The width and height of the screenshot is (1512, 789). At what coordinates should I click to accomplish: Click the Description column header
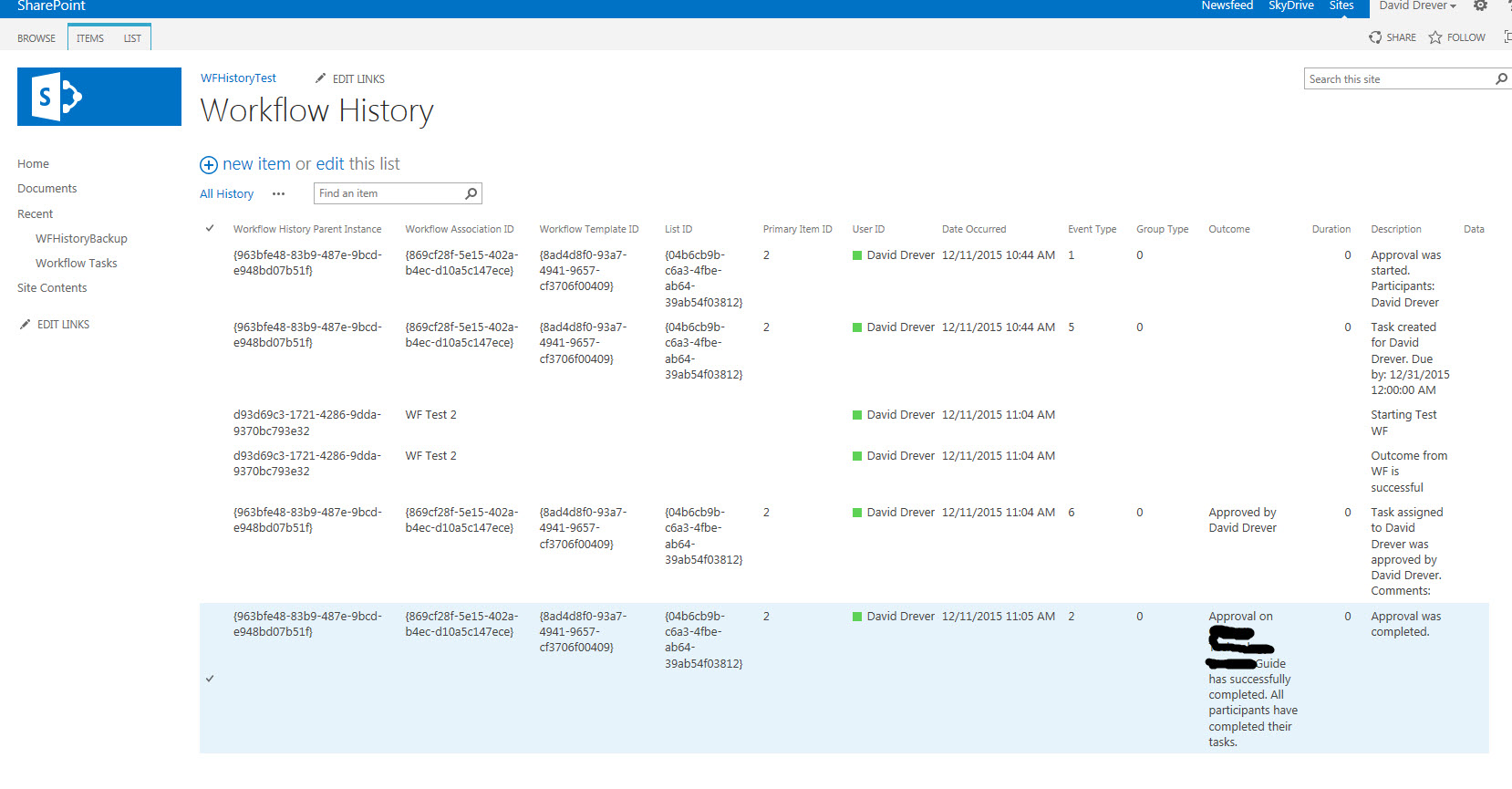pyautogui.click(x=1396, y=229)
